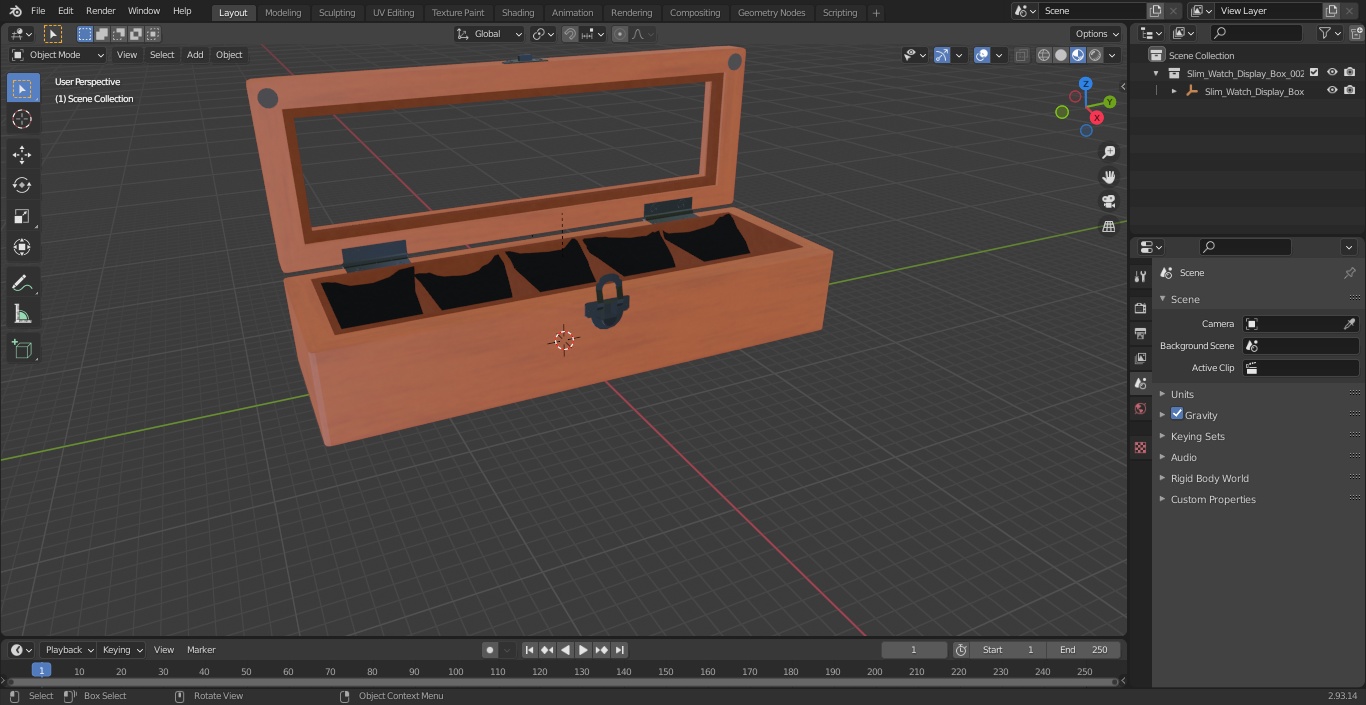
Task: Click frame 1 playhead marker on timeline
Action: (41, 671)
